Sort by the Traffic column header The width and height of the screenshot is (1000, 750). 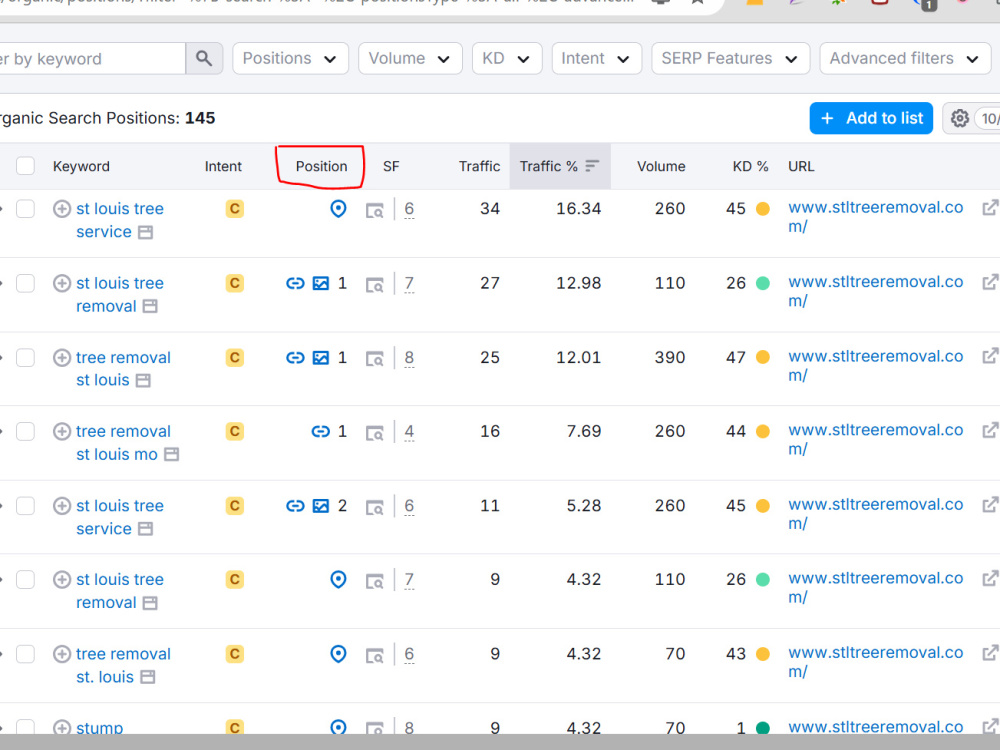coord(480,166)
